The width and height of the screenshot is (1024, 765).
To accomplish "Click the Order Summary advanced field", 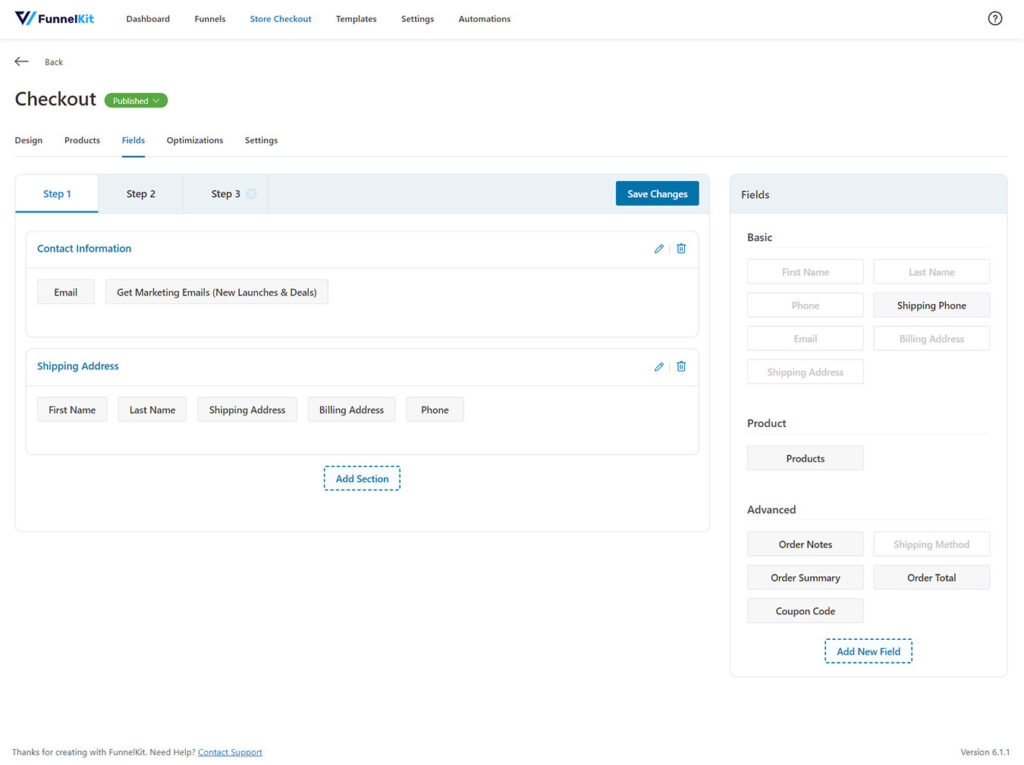I will pos(805,578).
